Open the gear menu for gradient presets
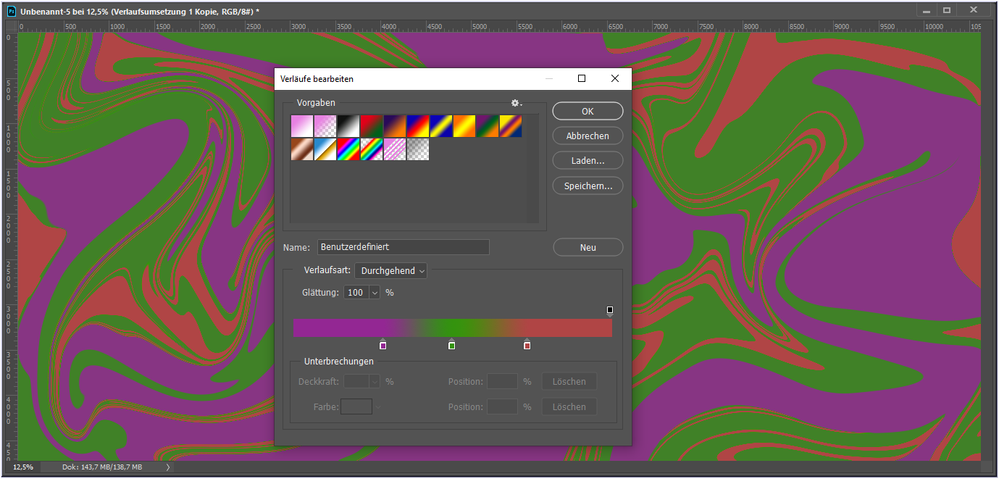Image resolution: width=999 pixels, height=479 pixels. pos(516,103)
